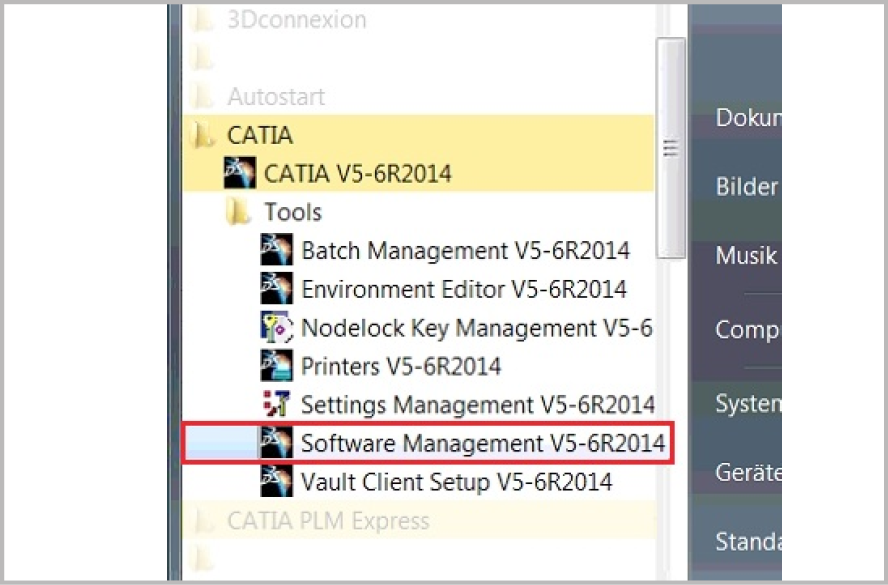Image resolution: width=888 pixels, height=585 pixels.
Task: Open Printers V5-6R2014 entry
Action: [x=401, y=366]
